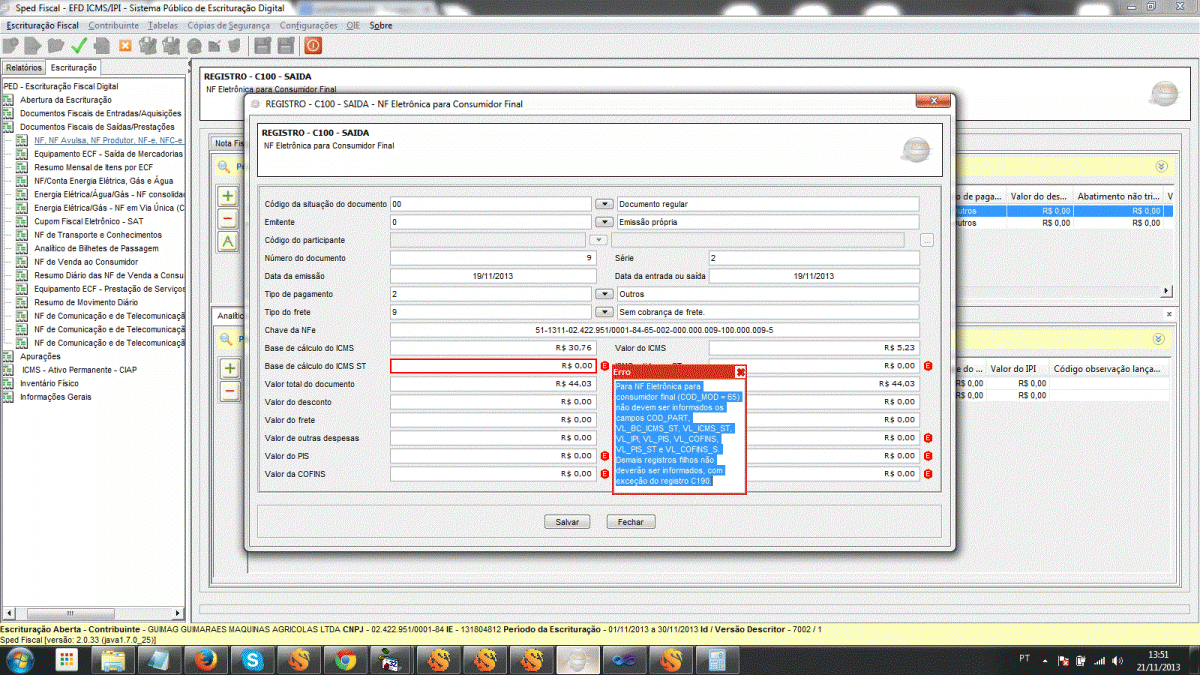
Task: Switch to the Escrituração tab
Action: [73, 68]
